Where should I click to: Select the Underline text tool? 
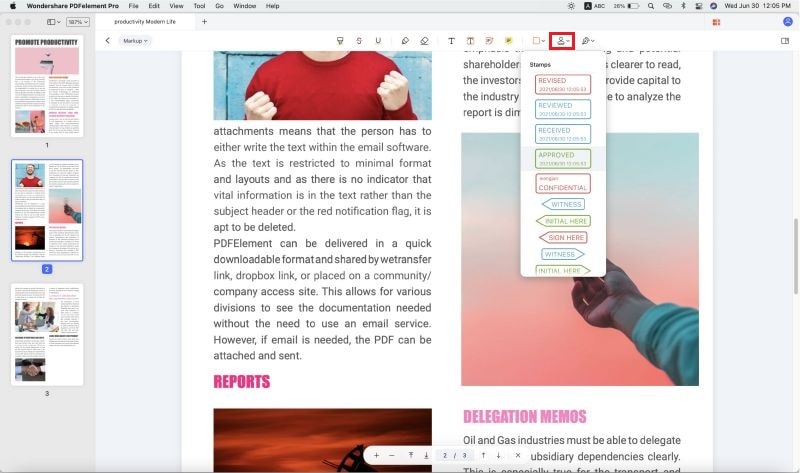tap(378, 41)
